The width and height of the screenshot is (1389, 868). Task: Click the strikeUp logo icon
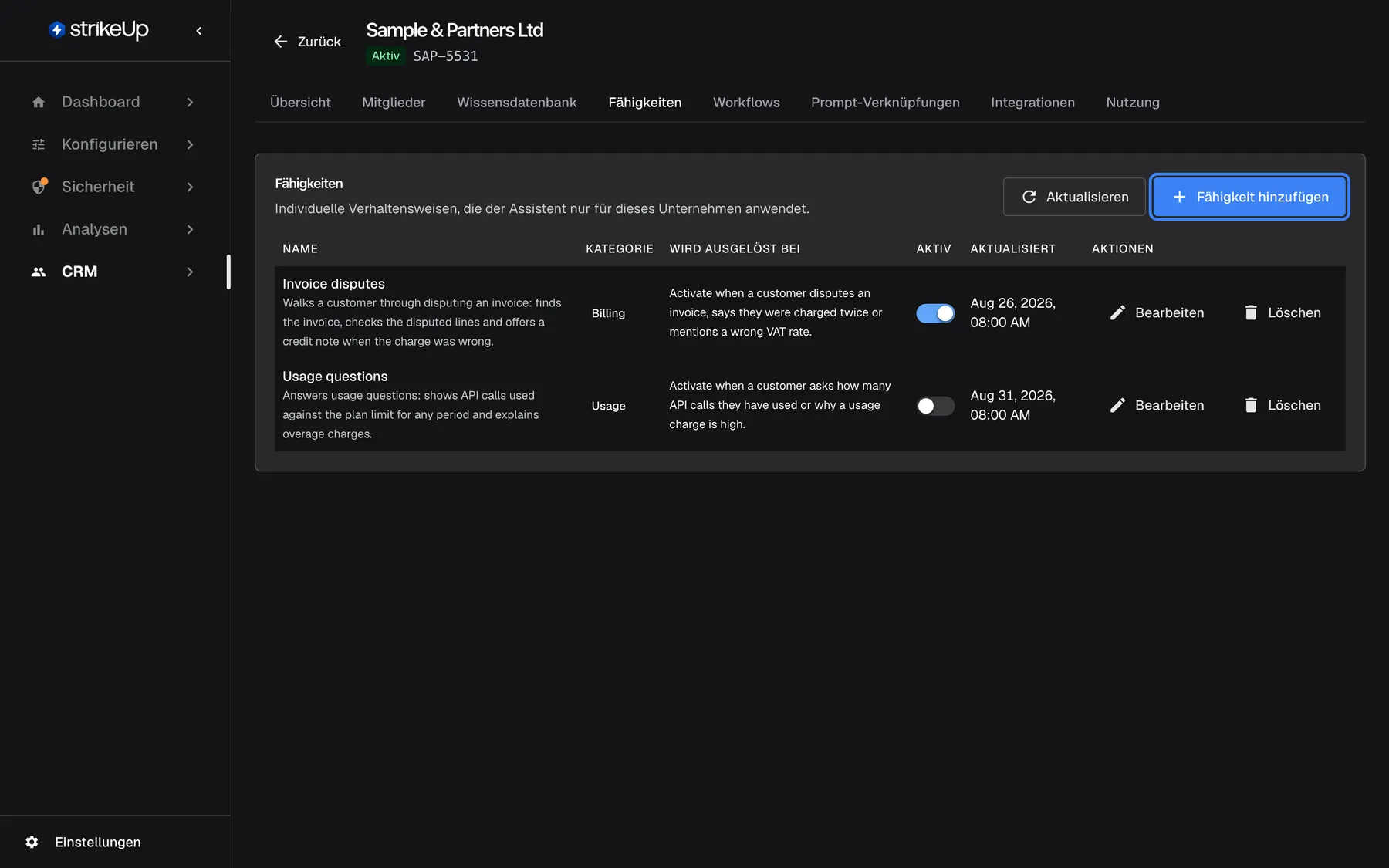(x=57, y=29)
